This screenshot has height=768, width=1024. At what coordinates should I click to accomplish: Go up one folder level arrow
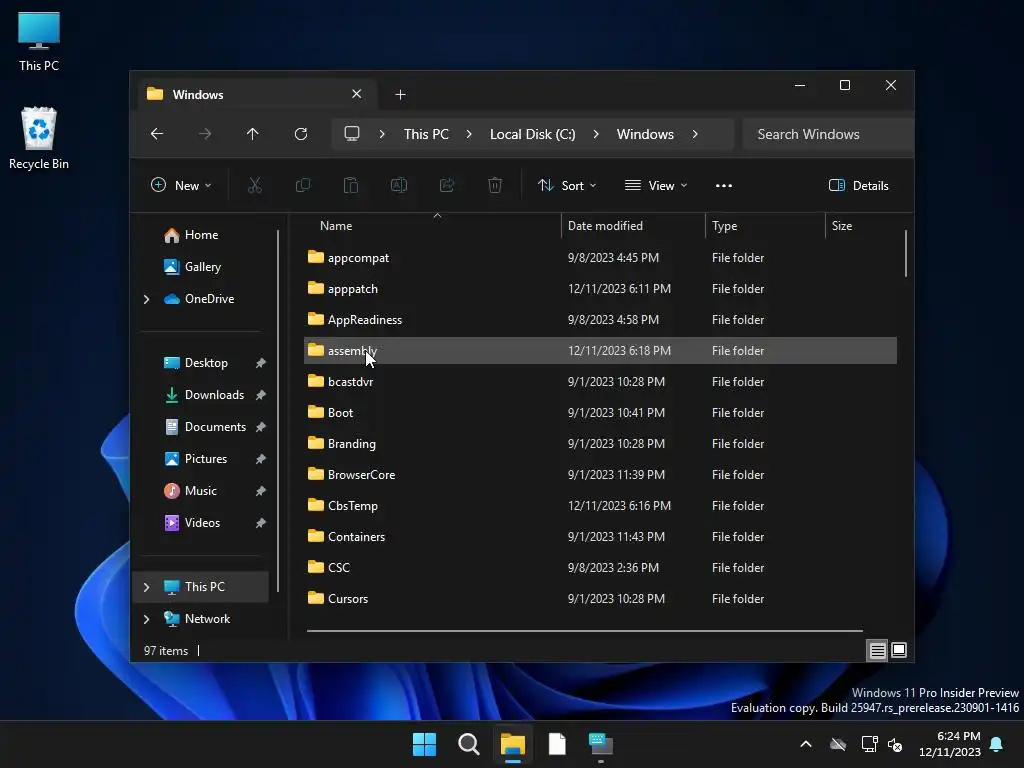[x=253, y=134]
